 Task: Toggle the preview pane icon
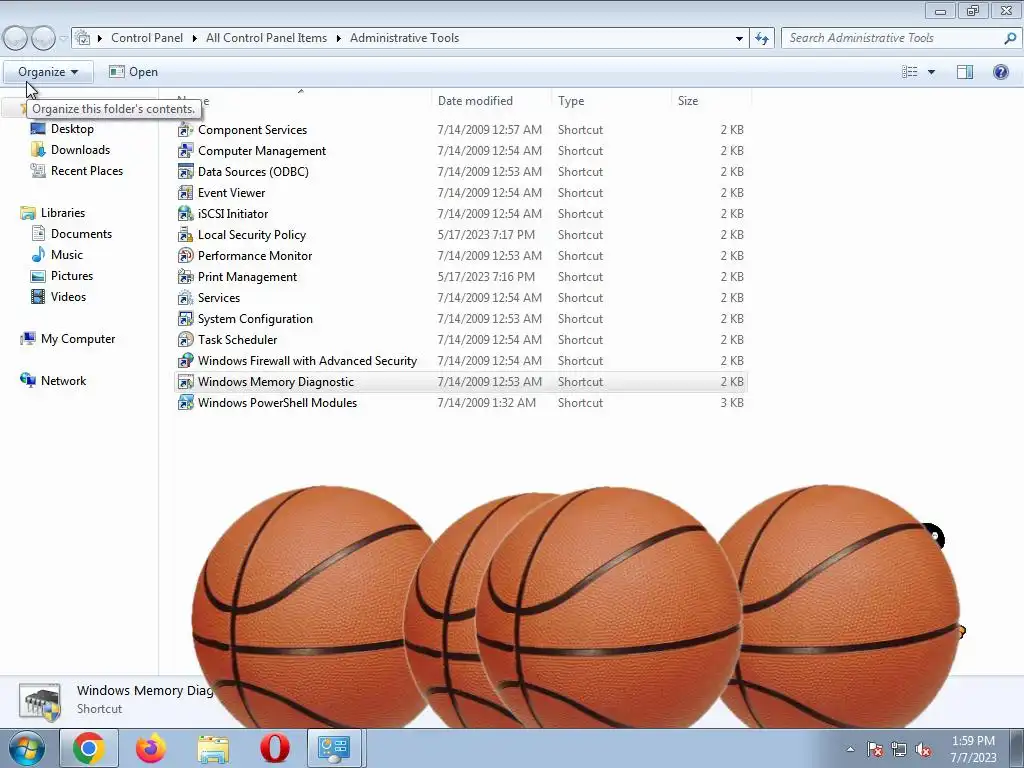click(965, 72)
